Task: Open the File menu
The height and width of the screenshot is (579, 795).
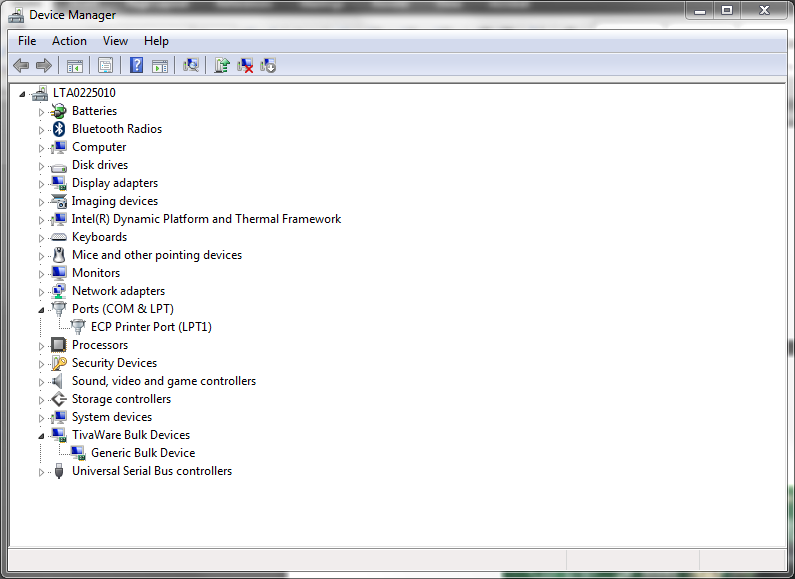Action: 27,41
